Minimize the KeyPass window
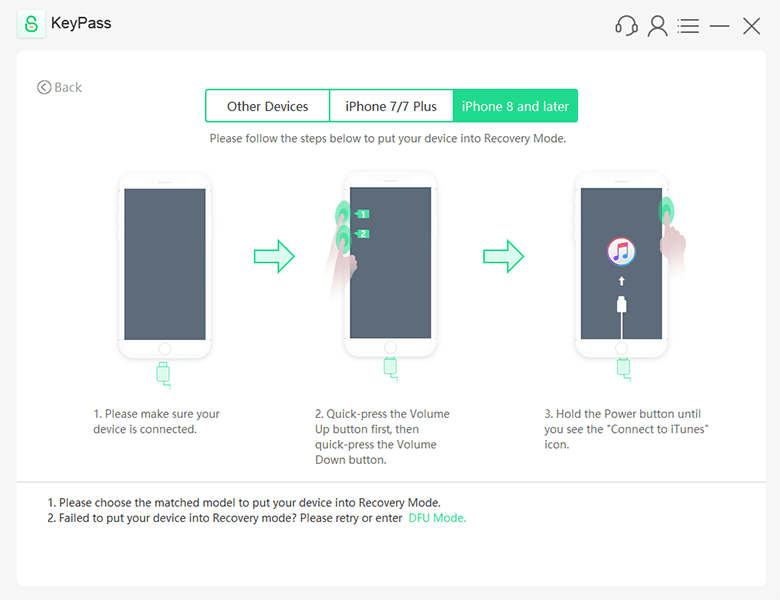Screen dimensions: 780x600 (x=720, y=27)
